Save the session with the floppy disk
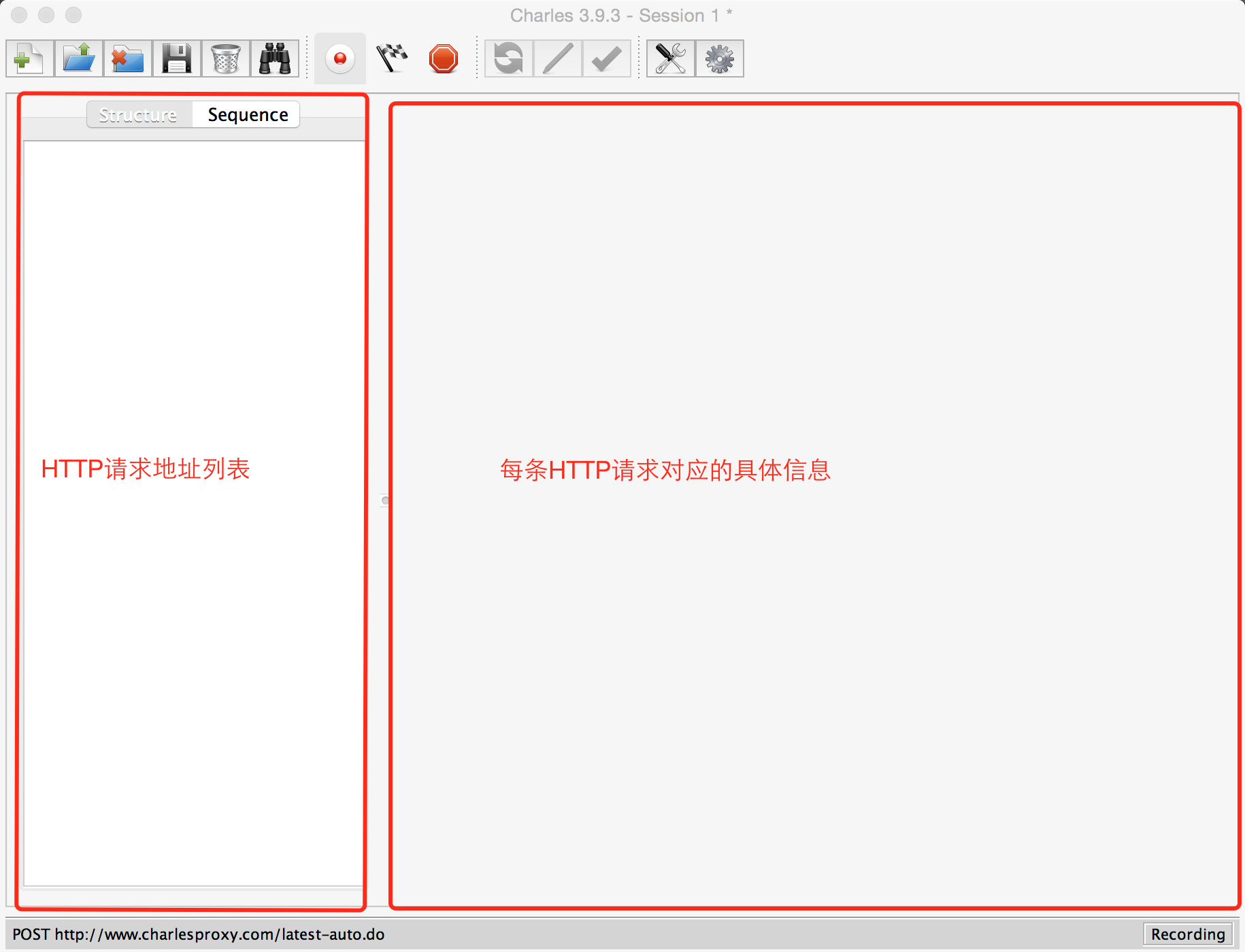This screenshot has width=1245, height=952. click(177, 58)
